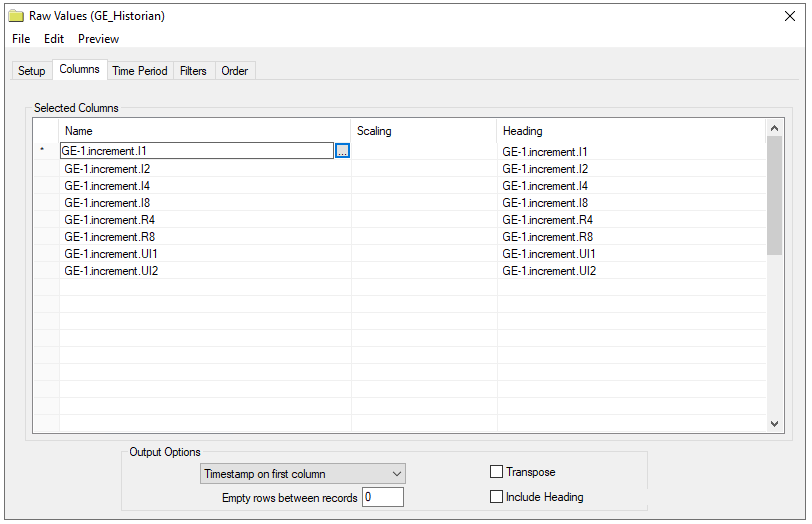
Task: Click the GE-1.increment.I4 heading cell
Action: click(631, 186)
